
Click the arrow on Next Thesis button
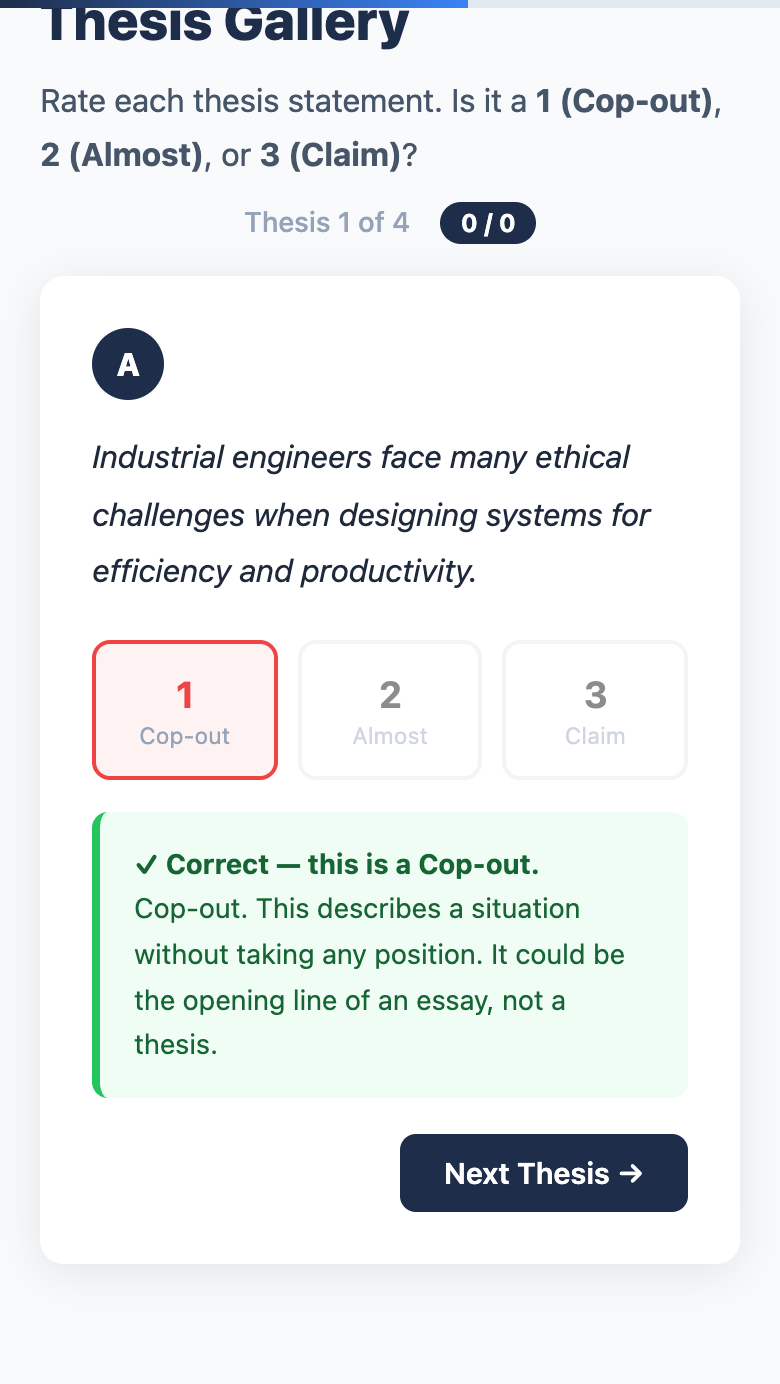[631, 1173]
